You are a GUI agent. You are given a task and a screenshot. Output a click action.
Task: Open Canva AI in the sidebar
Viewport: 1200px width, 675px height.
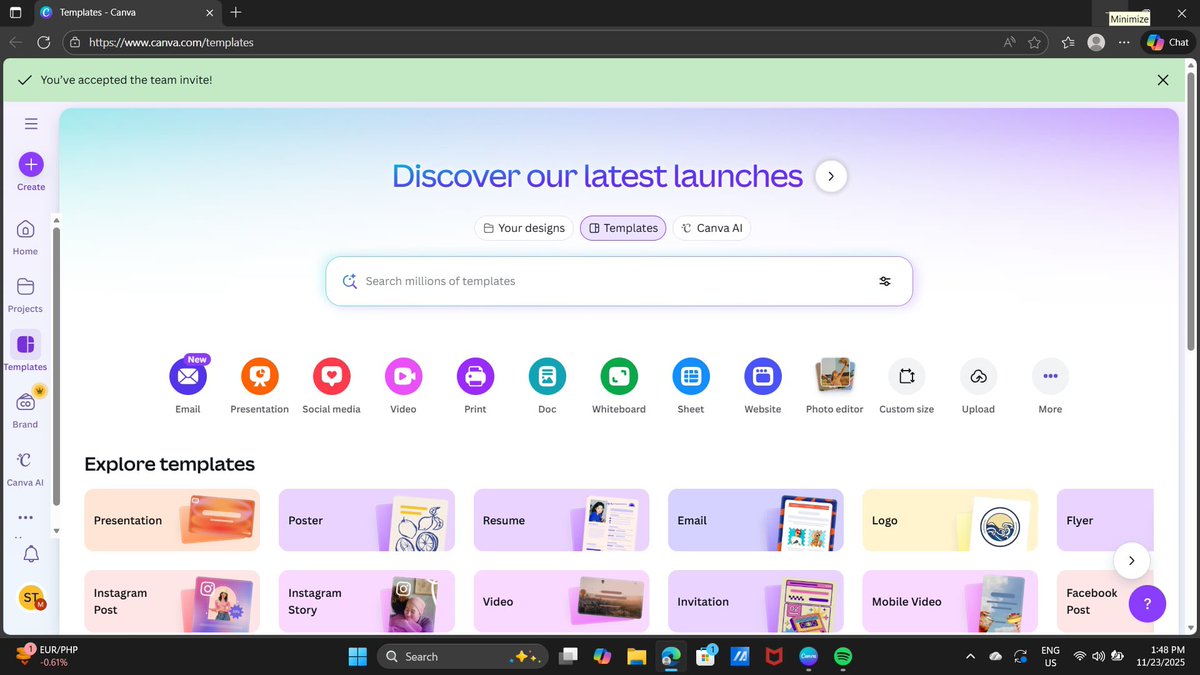click(25, 469)
